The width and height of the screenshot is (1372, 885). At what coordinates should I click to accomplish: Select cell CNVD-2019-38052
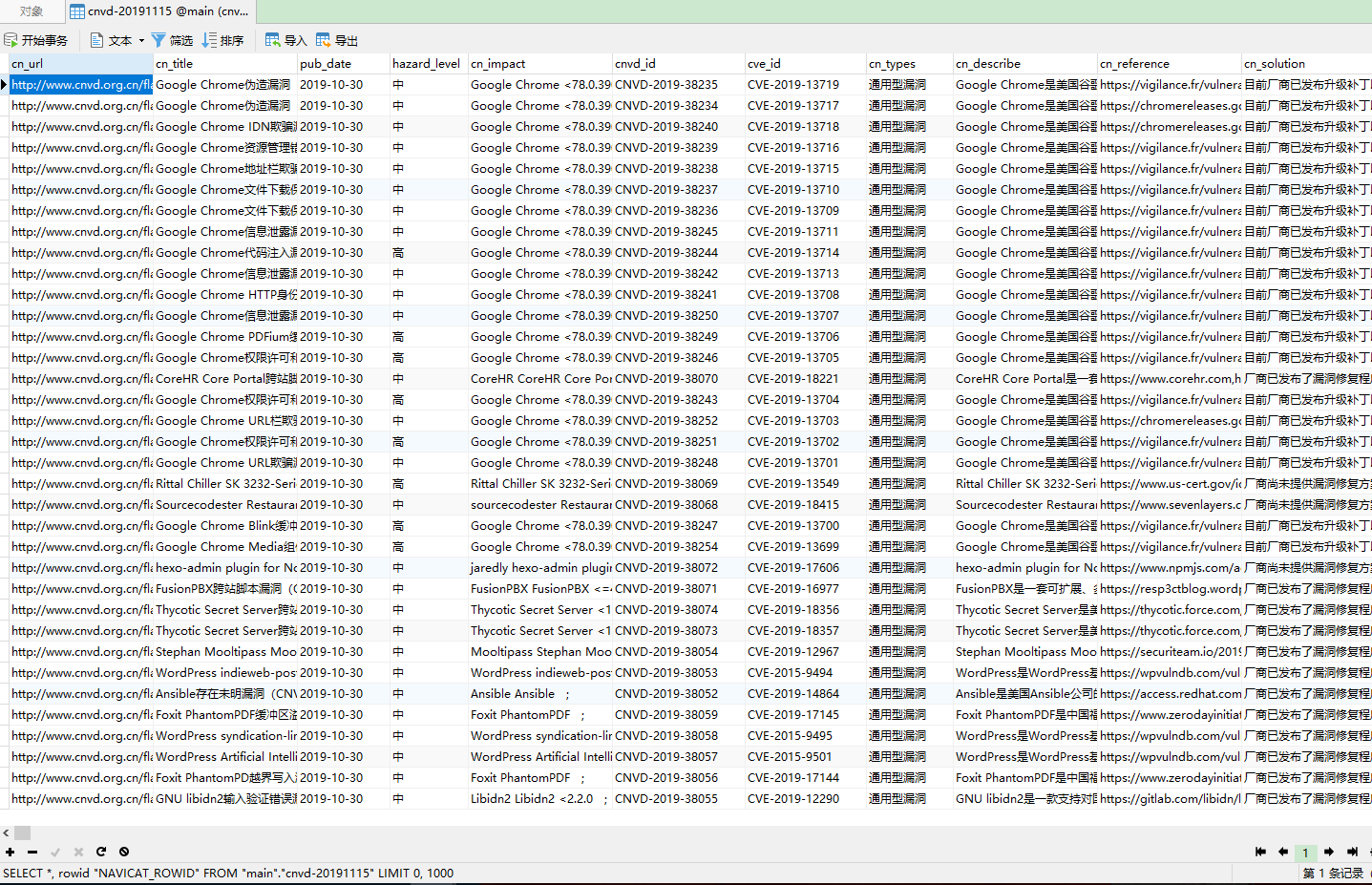click(x=679, y=694)
